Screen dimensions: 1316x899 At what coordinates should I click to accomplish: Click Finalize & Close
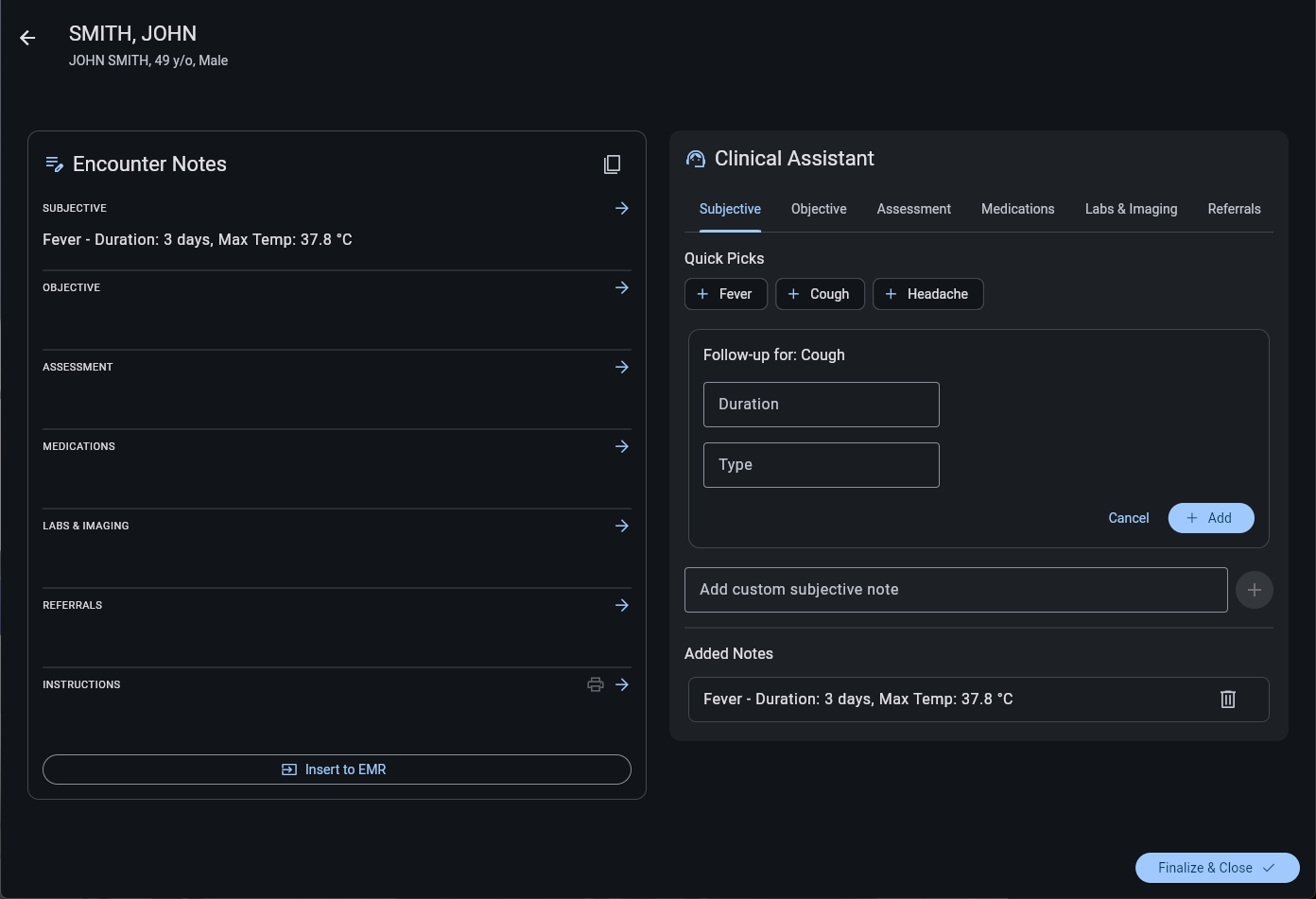pyautogui.click(x=1217, y=867)
